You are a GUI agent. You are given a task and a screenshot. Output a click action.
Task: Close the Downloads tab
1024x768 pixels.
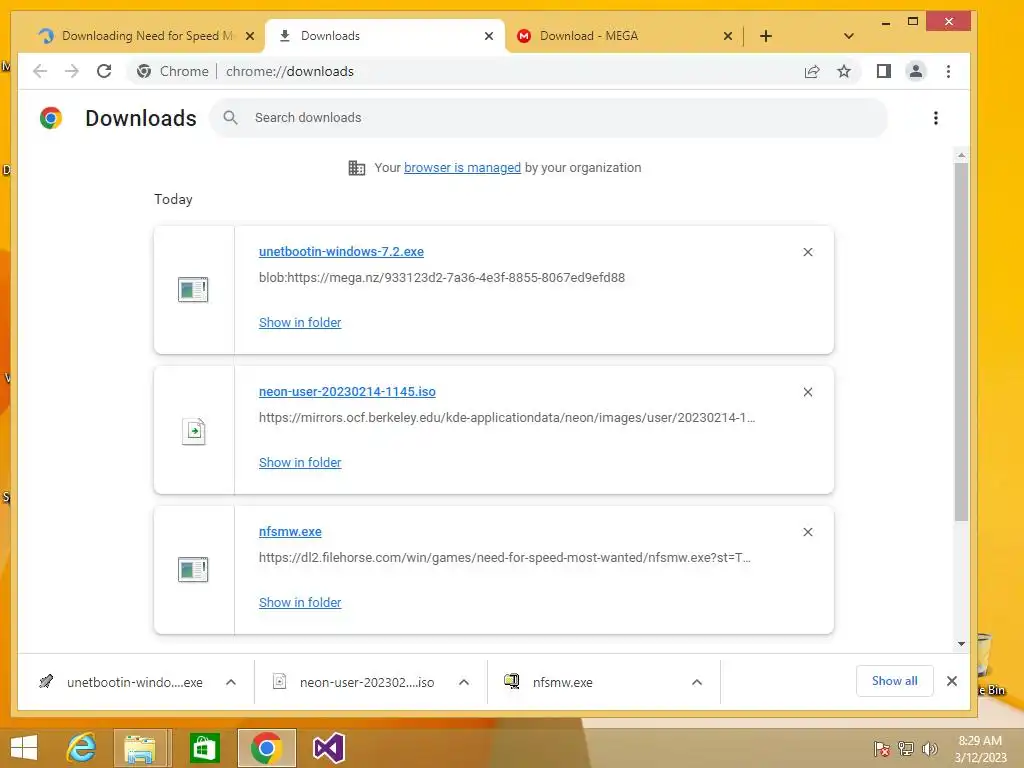point(488,36)
